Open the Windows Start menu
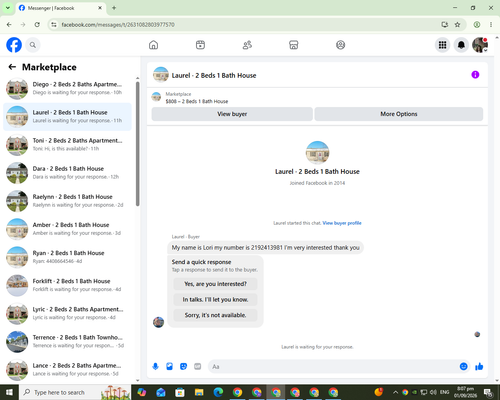 tap(9, 392)
